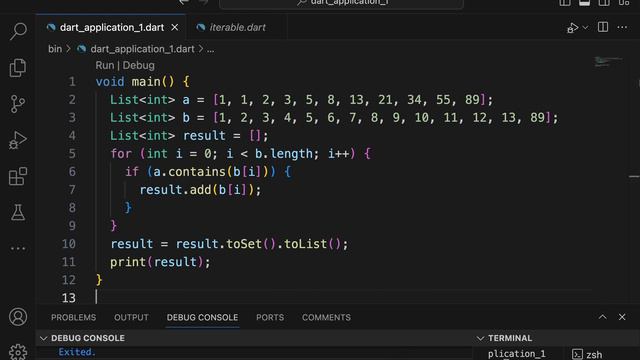Open the Explorer files view

(x=18, y=67)
